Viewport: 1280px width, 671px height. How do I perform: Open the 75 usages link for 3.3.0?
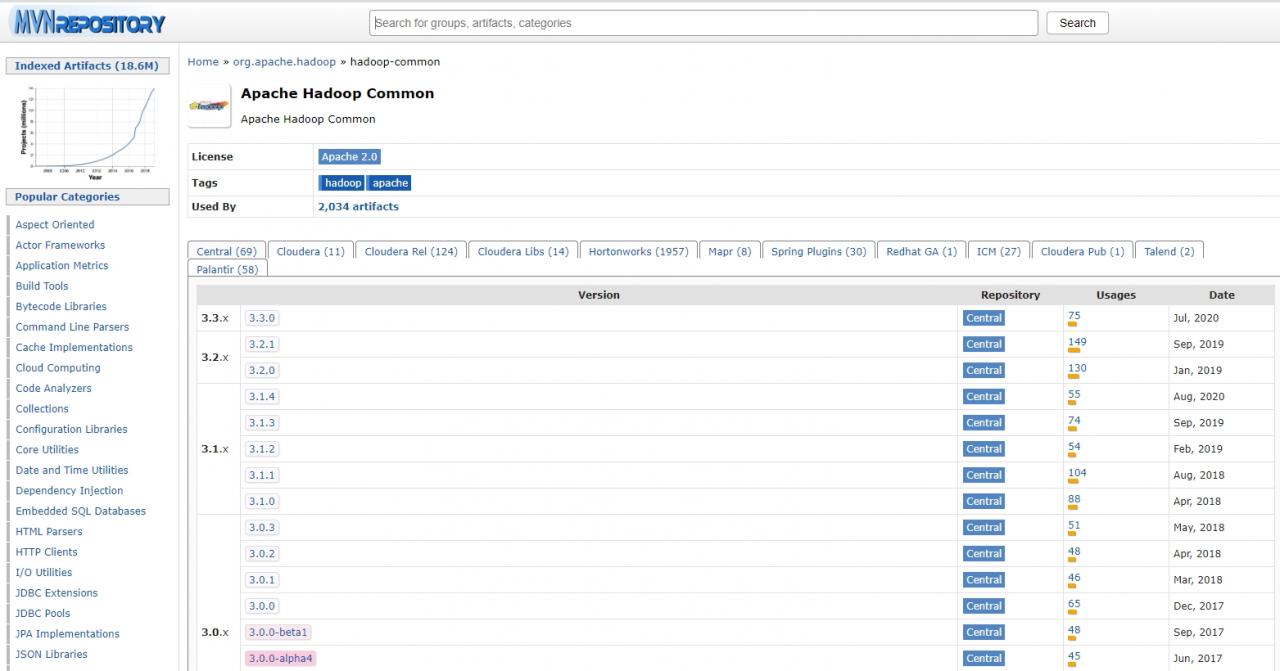[1074, 316]
